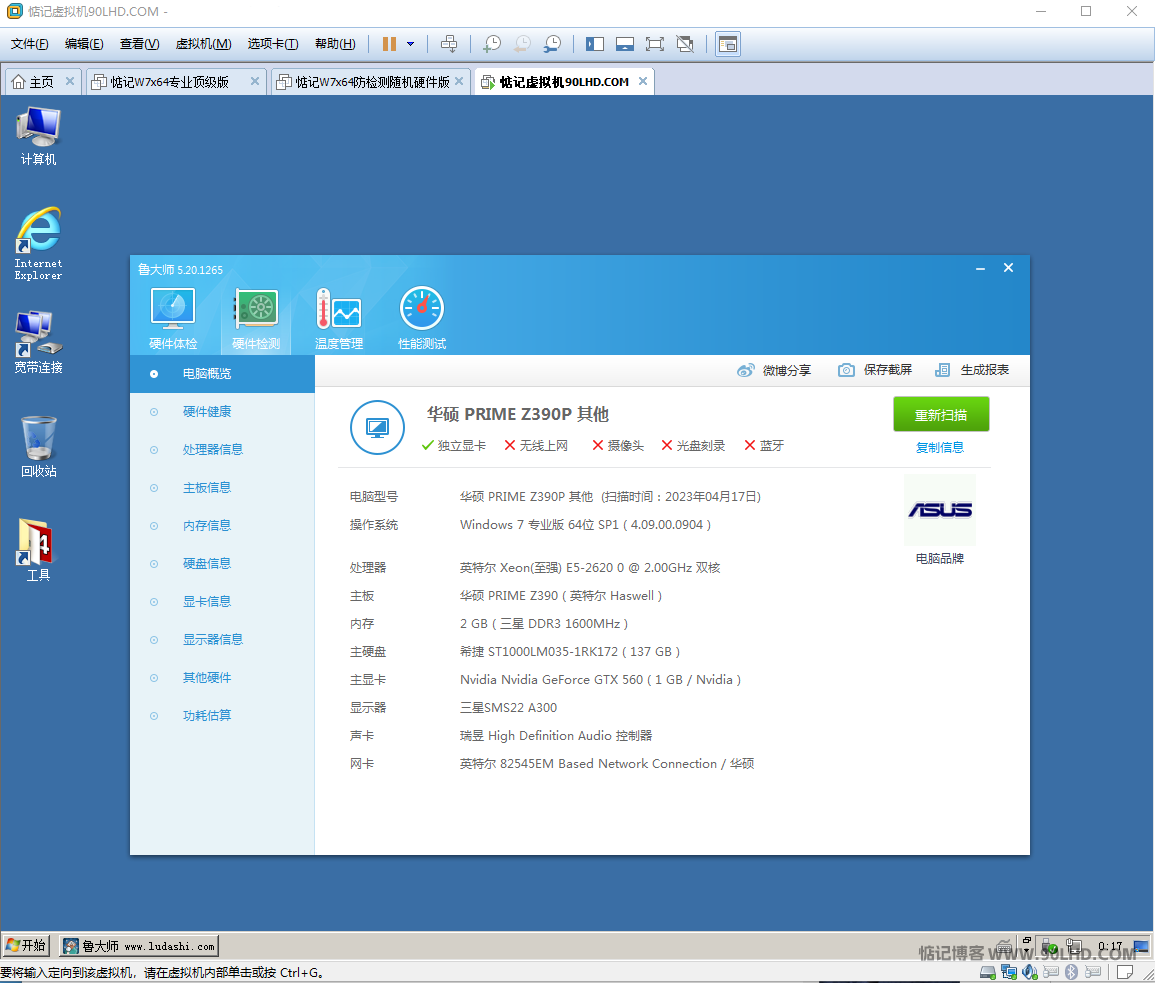Screen dimensions: 1155x983
Task: Click 微博分享 share button
Action: pyautogui.click(x=774, y=370)
